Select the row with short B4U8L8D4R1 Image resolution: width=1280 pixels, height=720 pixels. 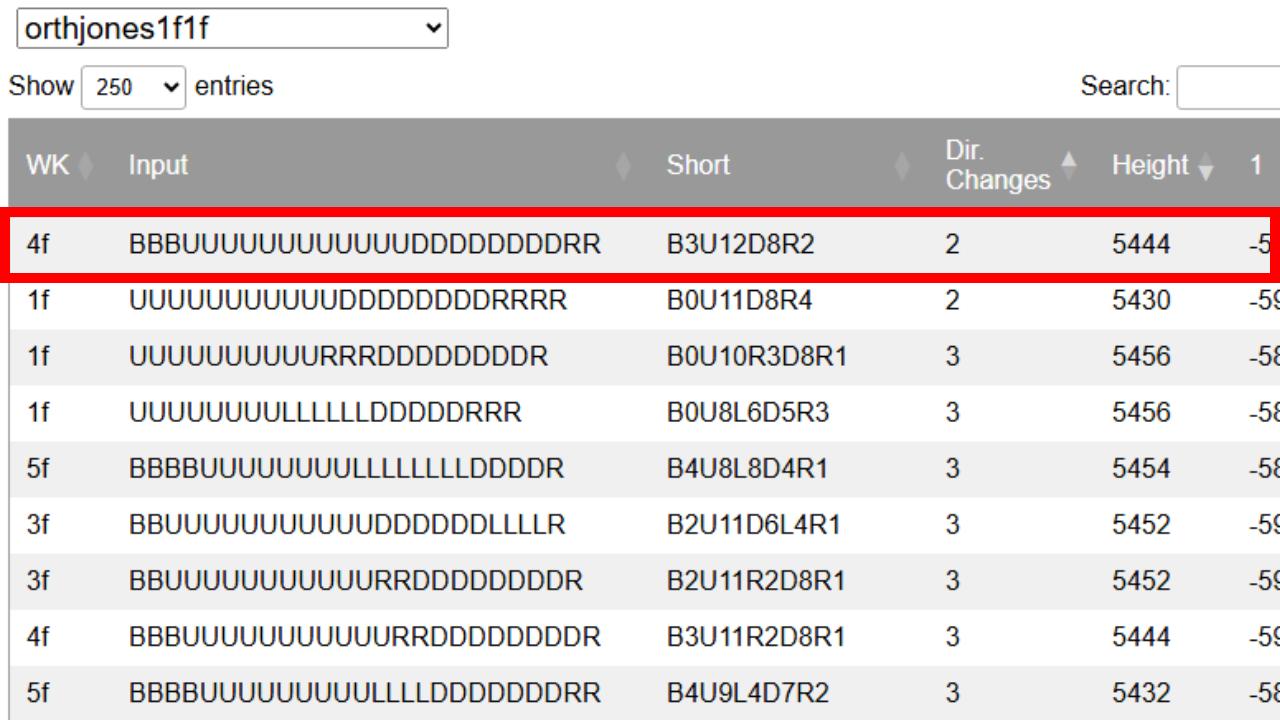(x=747, y=468)
